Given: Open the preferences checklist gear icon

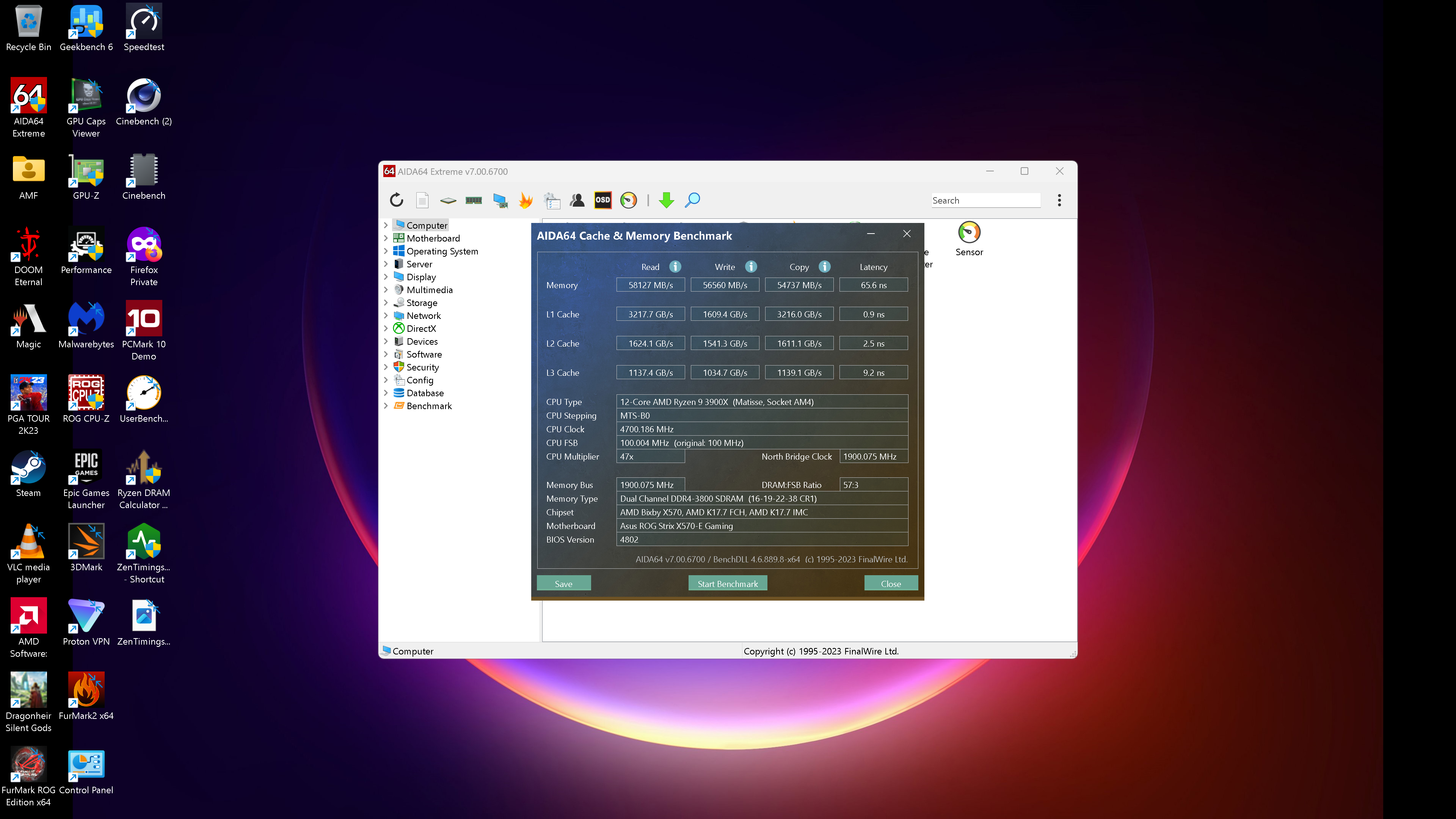Looking at the screenshot, I should click(x=552, y=200).
